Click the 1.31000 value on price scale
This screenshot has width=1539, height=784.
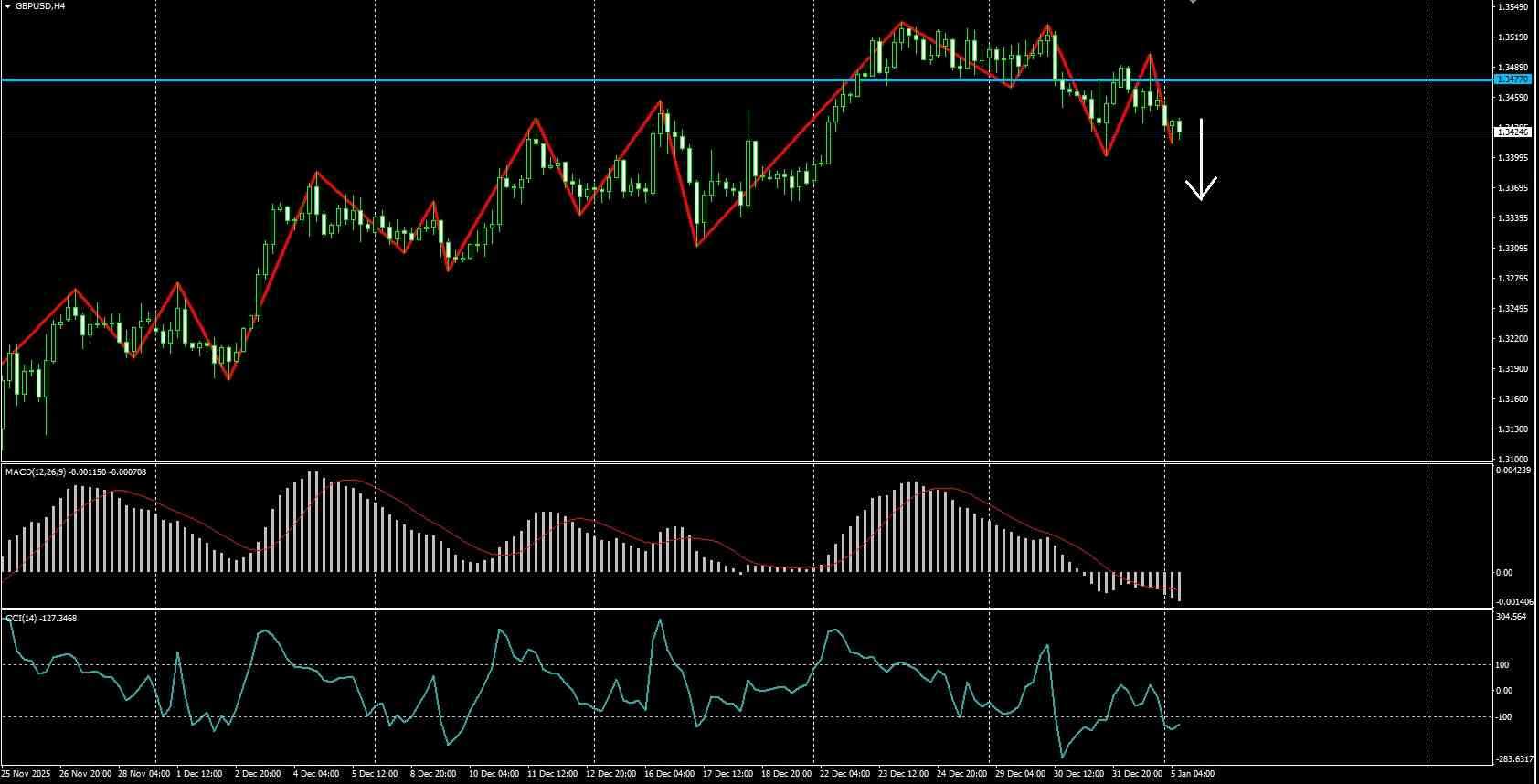coord(1512,460)
